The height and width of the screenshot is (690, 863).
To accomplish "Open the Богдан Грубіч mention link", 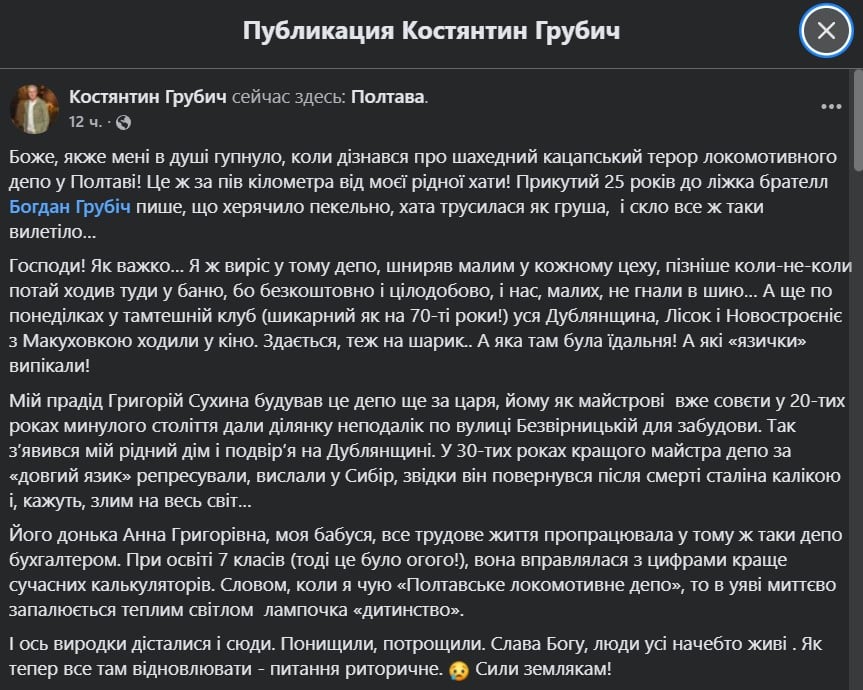I will tap(71, 208).
